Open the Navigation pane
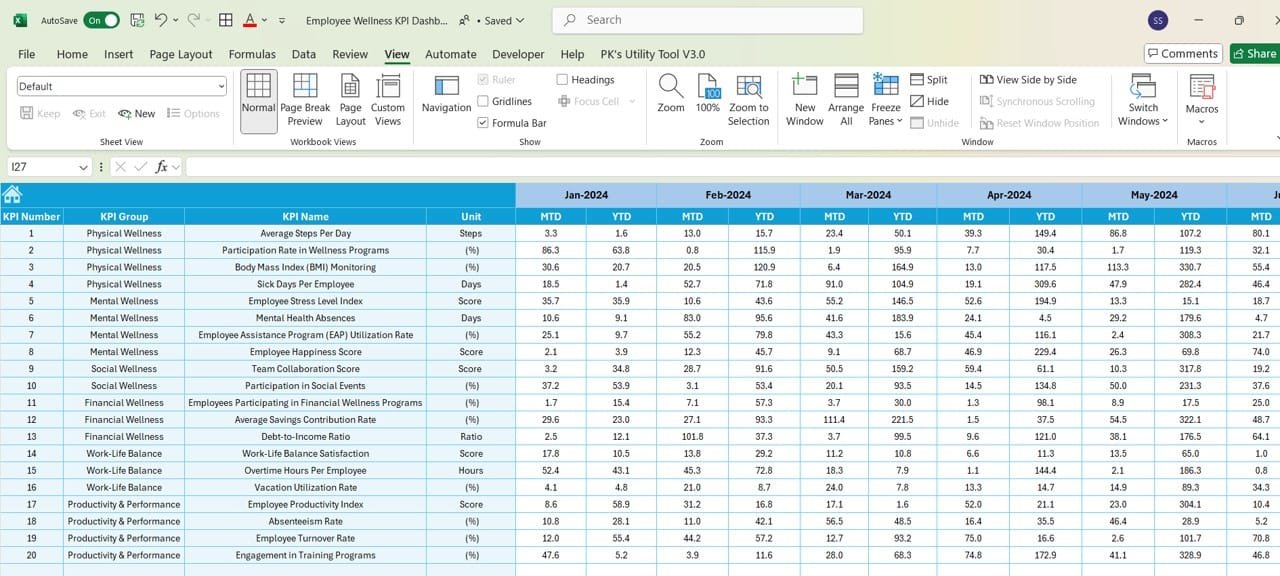Image resolution: width=1280 pixels, height=576 pixels. pos(446,96)
